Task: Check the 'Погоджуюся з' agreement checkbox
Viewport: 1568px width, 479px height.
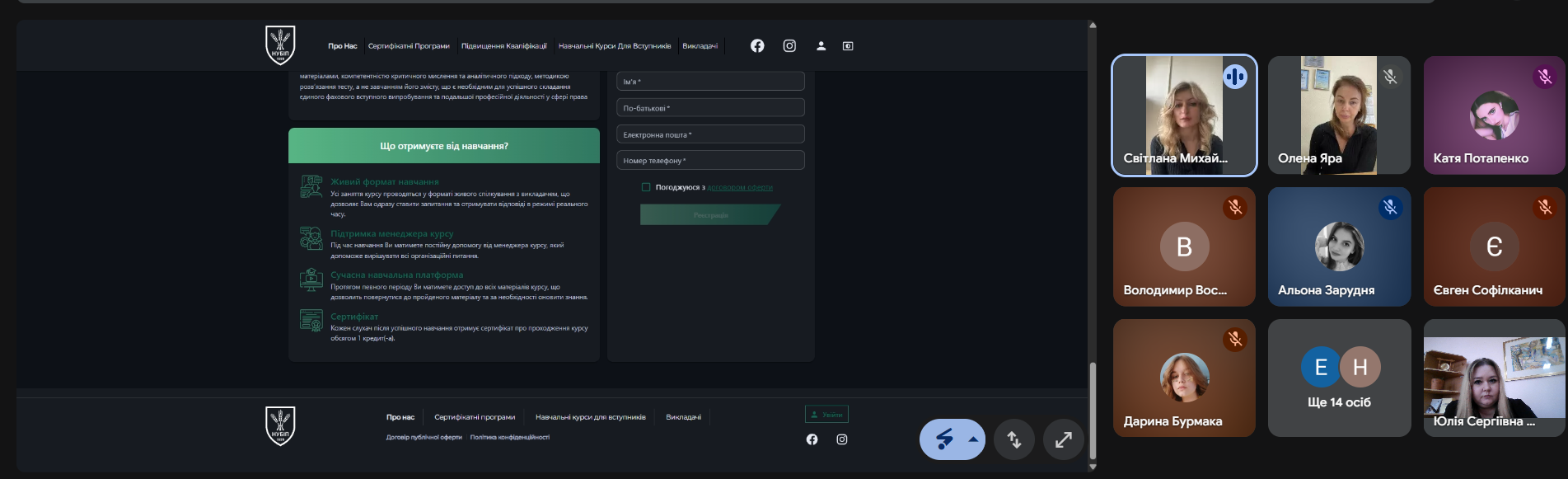Action: click(646, 187)
